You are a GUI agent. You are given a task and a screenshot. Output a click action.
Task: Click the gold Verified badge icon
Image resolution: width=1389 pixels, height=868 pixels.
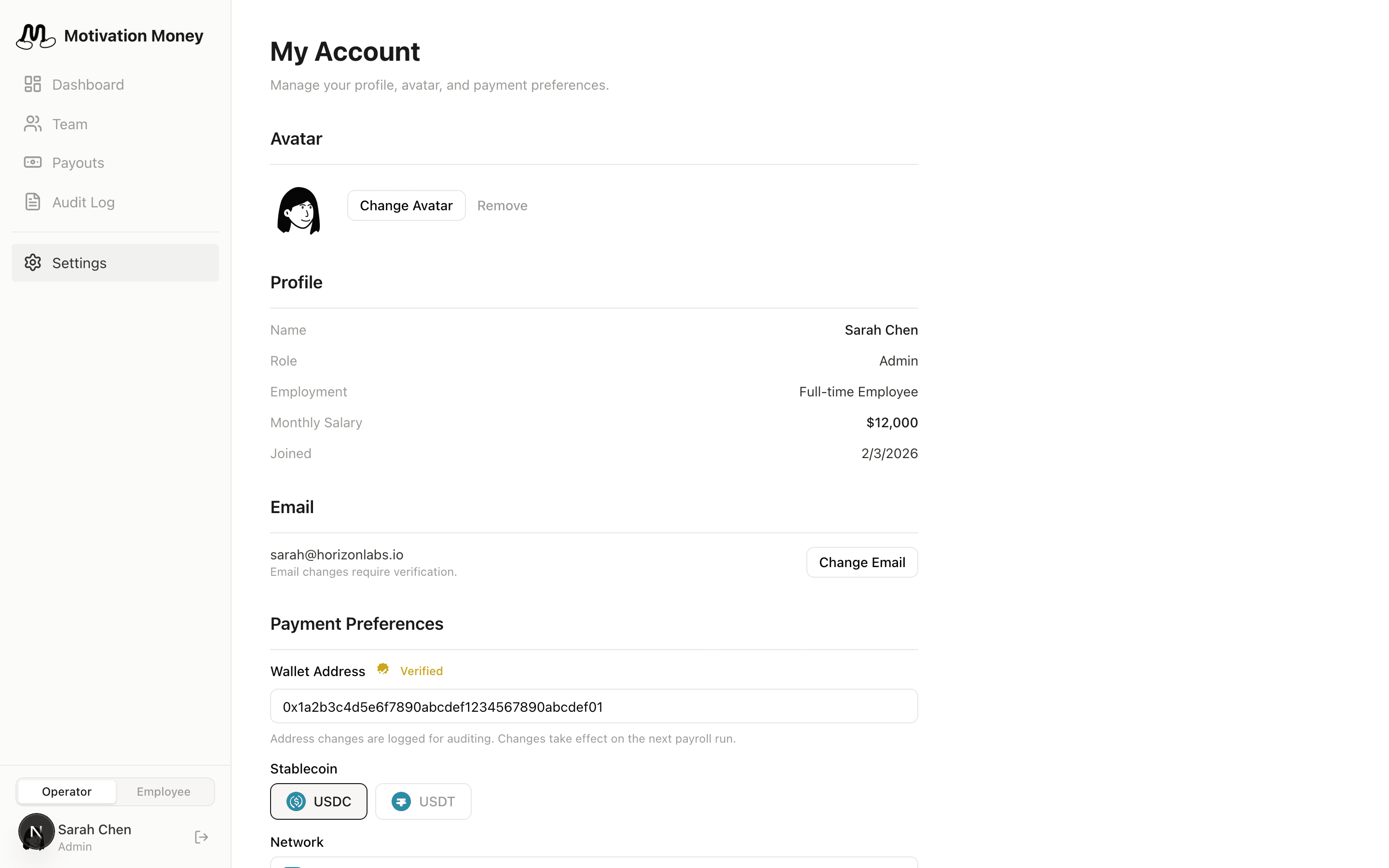point(383,669)
